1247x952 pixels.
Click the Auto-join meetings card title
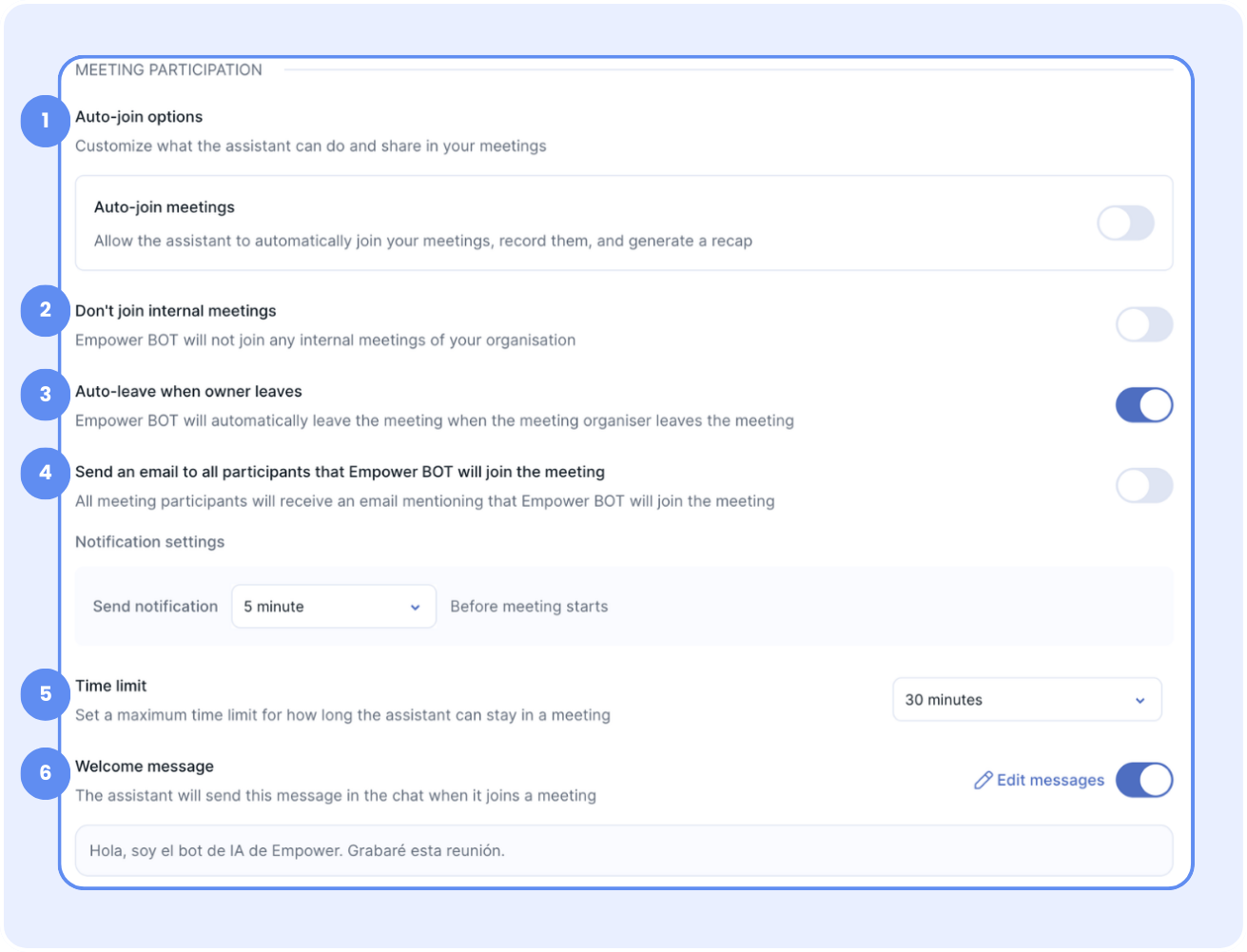click(165, 207)
